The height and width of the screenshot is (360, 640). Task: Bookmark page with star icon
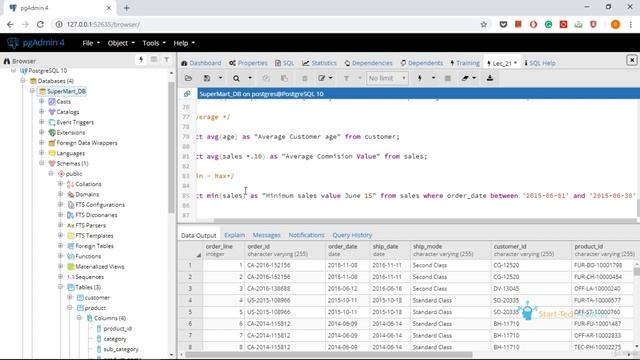click(484, 24)
